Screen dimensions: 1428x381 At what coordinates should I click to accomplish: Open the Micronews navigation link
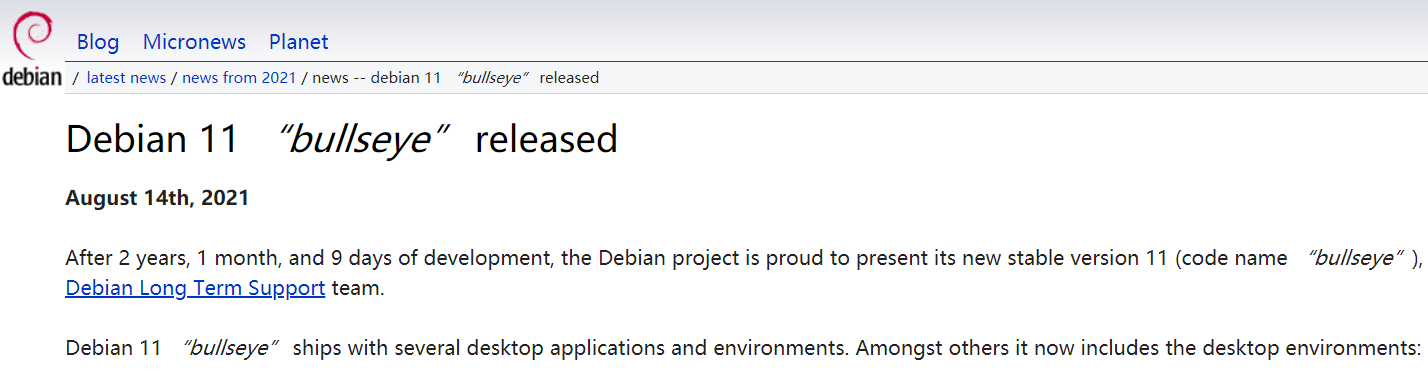194,42
